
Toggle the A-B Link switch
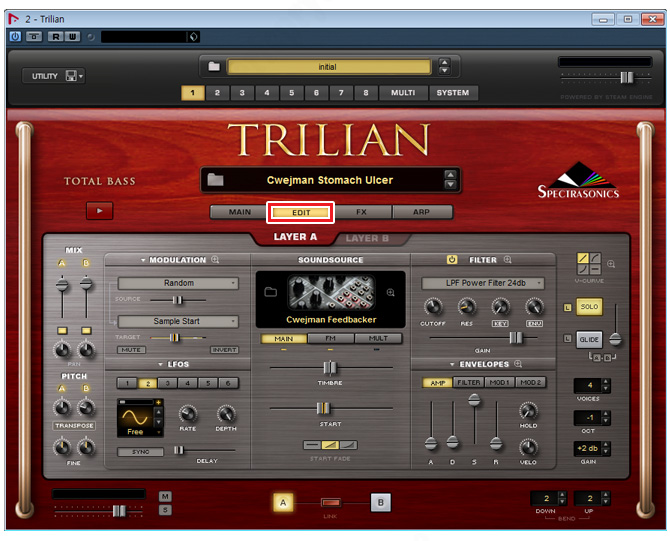(x=331, y=503)
